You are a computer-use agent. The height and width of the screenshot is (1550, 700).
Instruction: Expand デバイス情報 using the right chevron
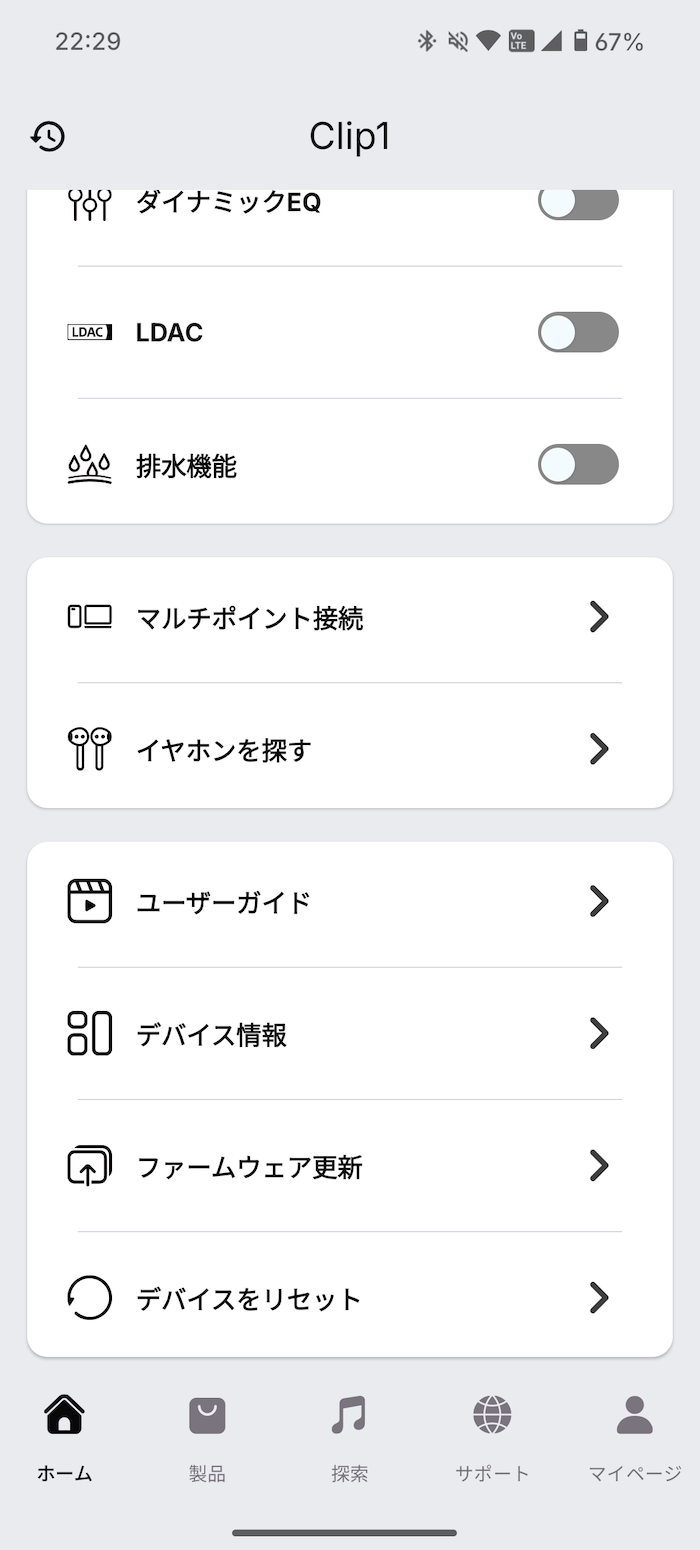click(599, 1033)
